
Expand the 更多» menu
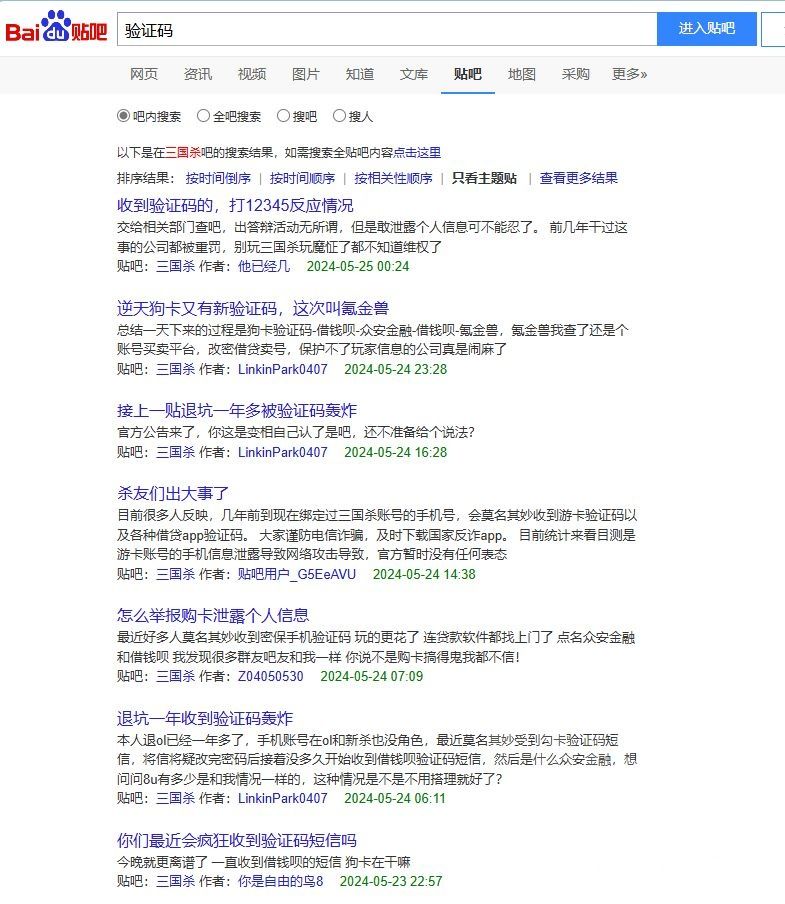[x=629, y=74]
